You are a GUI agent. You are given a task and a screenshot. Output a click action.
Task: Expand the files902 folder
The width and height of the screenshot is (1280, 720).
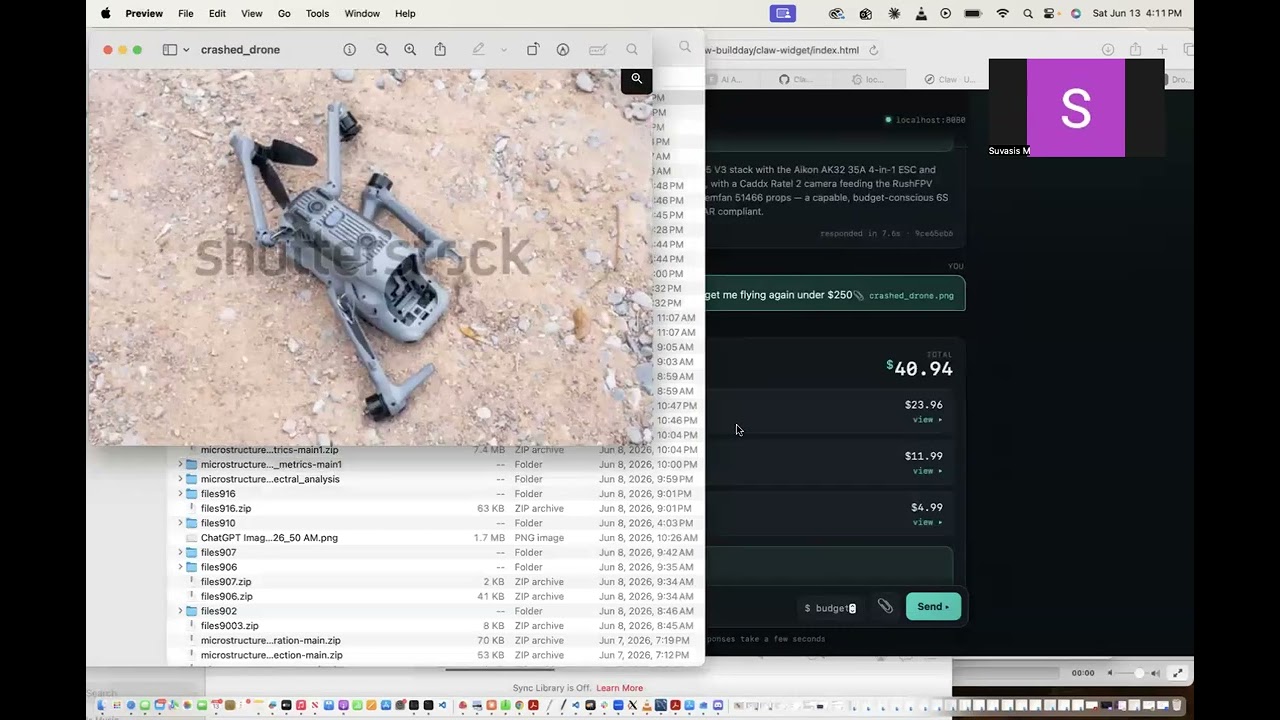click(x=181, y=611)
